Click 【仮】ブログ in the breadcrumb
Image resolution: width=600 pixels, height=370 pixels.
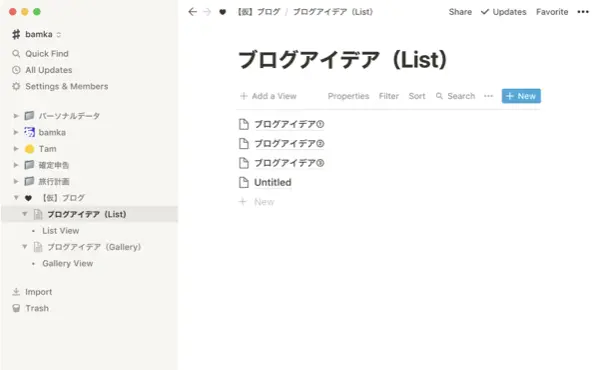point(258,12)
